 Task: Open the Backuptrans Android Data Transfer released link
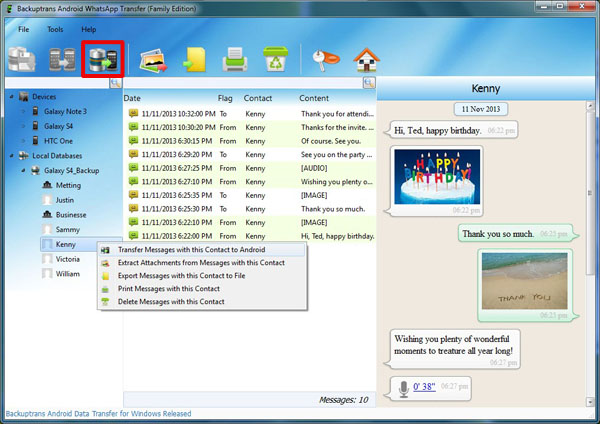pos(98,414)
